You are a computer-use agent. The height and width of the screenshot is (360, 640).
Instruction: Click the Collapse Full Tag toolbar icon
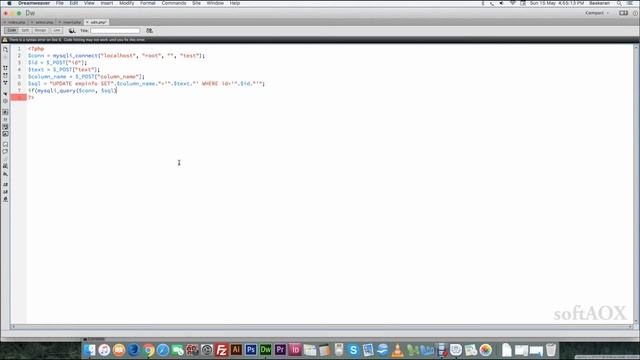(5, 68)
